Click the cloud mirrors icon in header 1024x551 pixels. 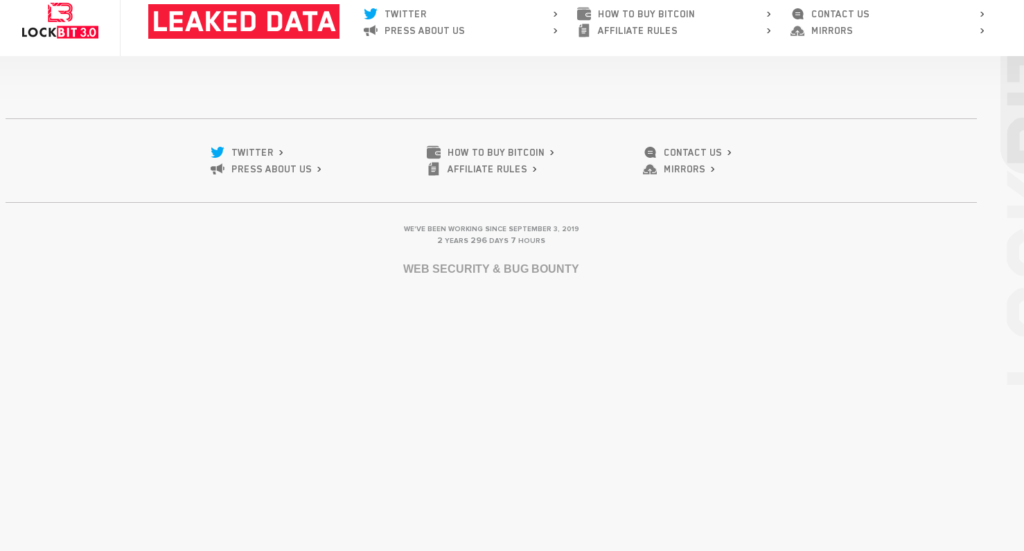(x=797, y=31)
